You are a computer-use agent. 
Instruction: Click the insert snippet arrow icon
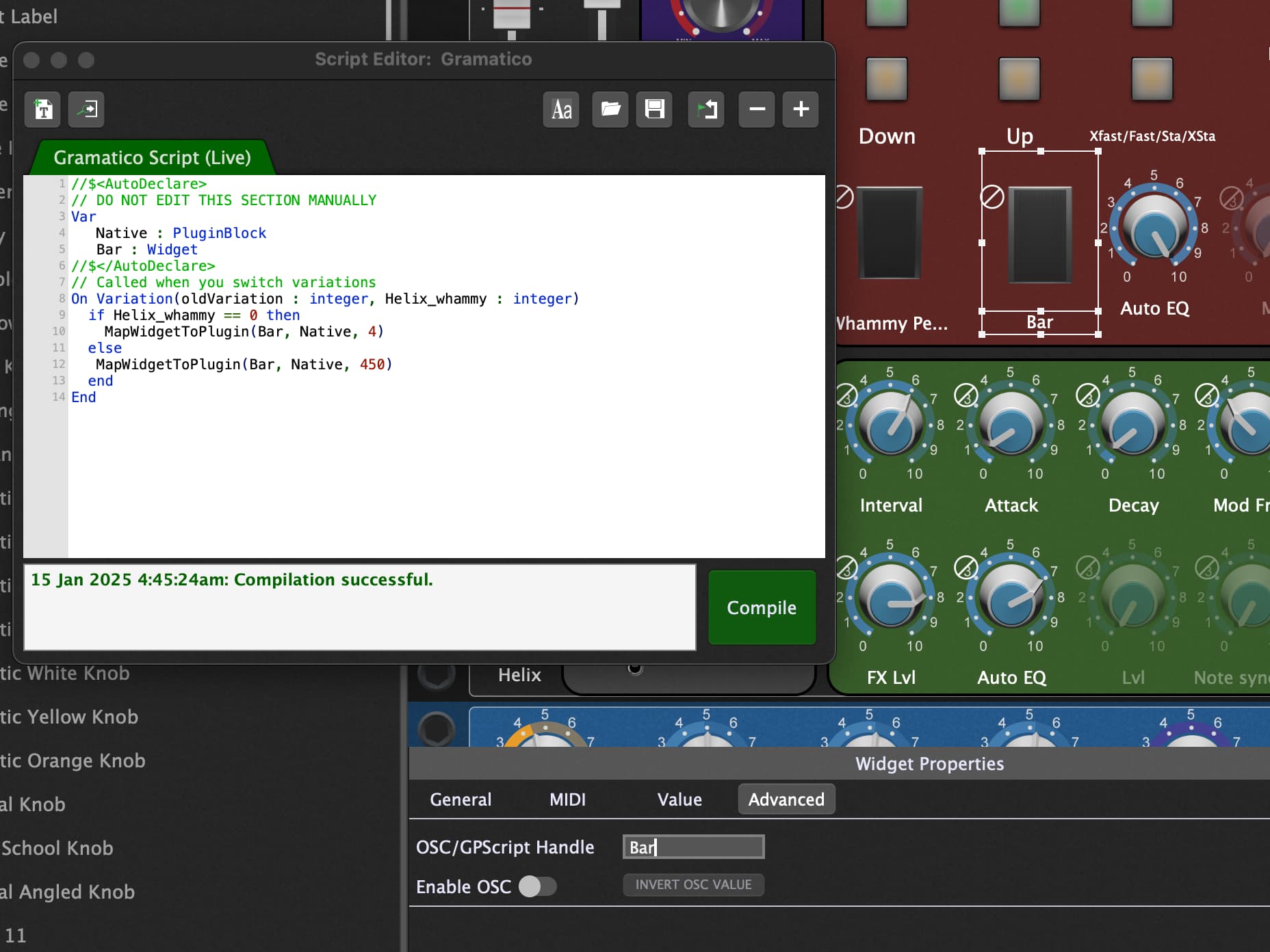point(87,109)
